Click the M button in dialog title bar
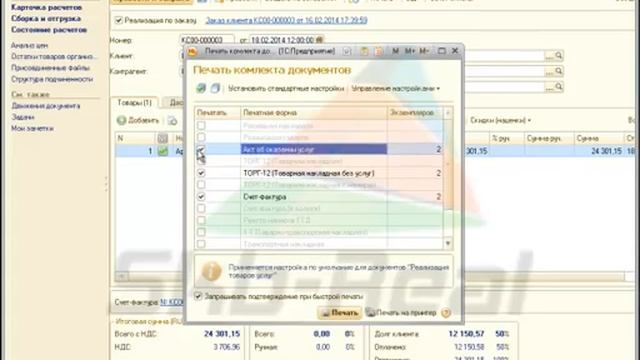Image resolution: width=640 pixels, height=360 pixels. tap(395, 51)
